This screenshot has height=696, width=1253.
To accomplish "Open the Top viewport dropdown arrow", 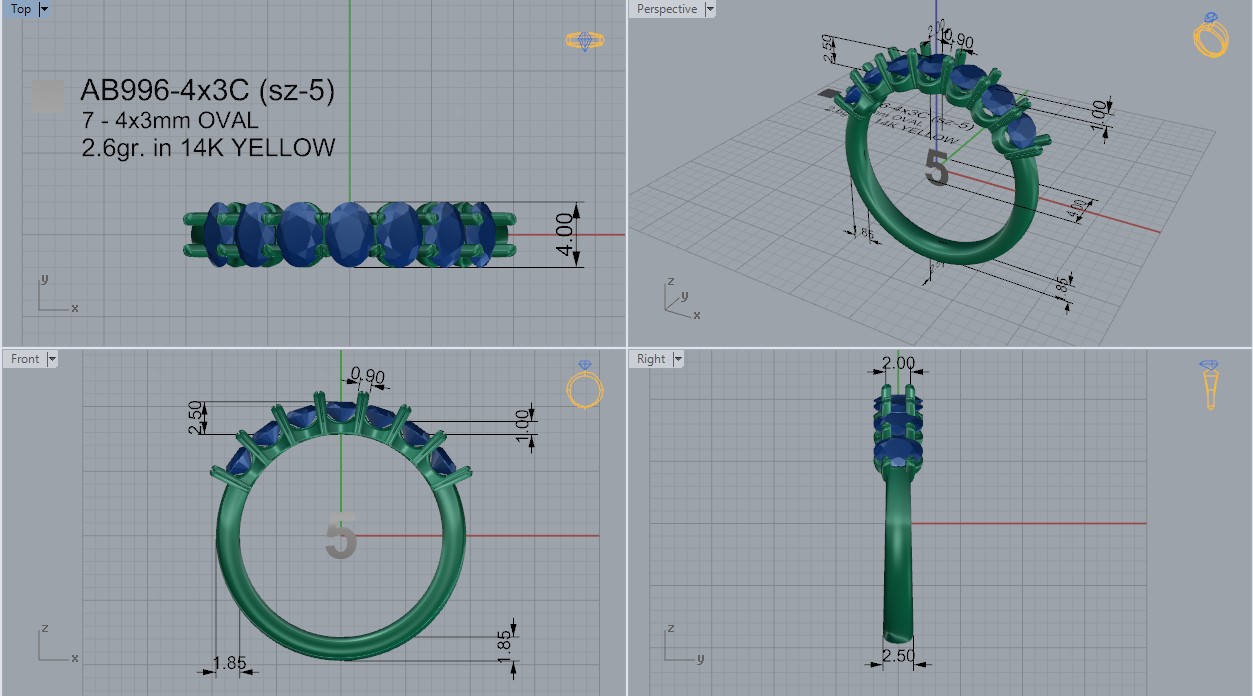I will pos(43,9).
